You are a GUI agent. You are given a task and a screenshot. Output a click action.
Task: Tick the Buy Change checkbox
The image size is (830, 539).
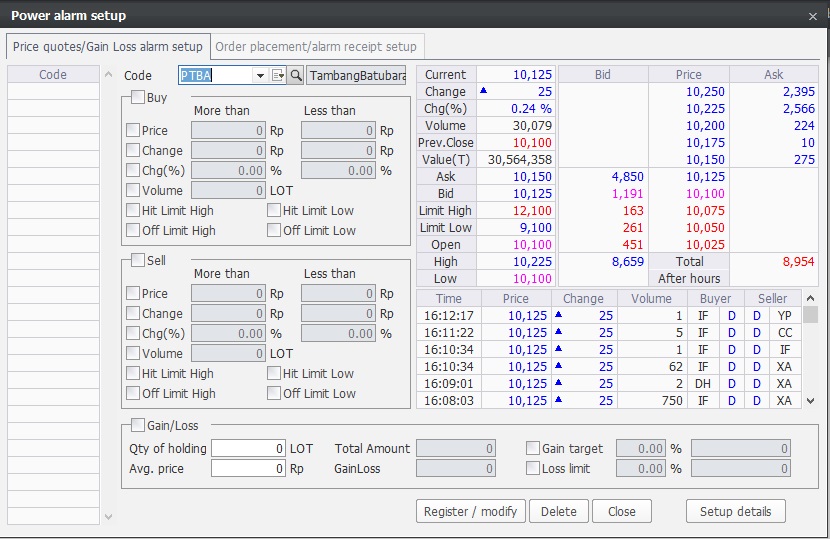[x=133, y=150]
